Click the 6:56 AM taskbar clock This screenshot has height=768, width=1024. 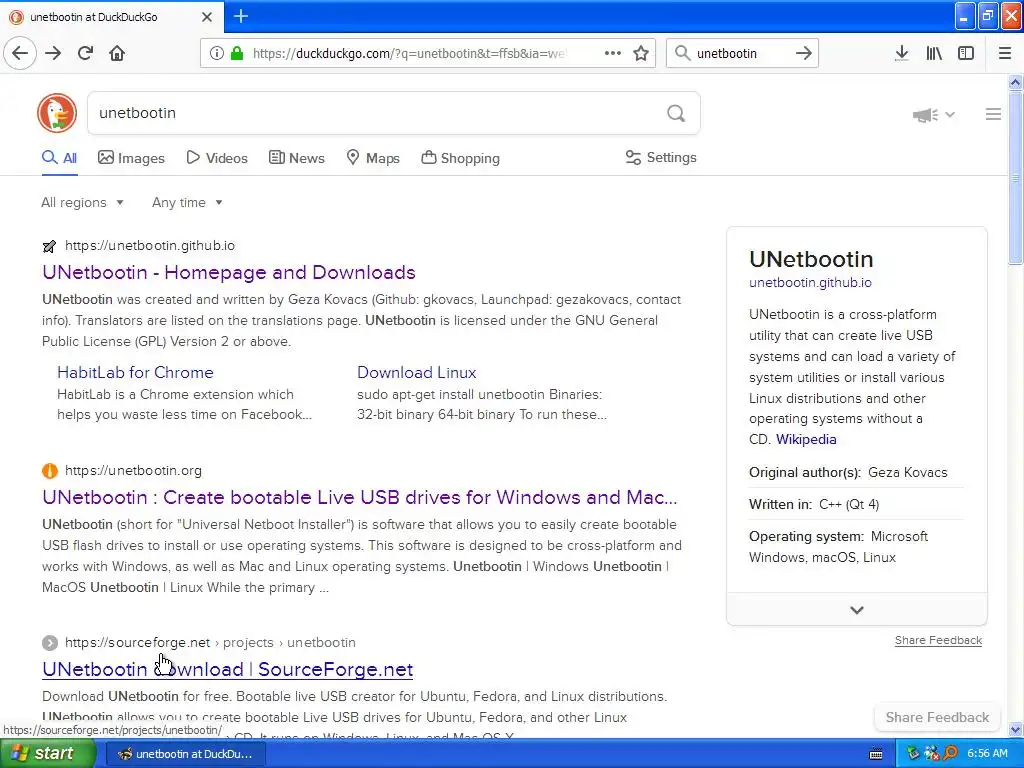click(987, 754)
